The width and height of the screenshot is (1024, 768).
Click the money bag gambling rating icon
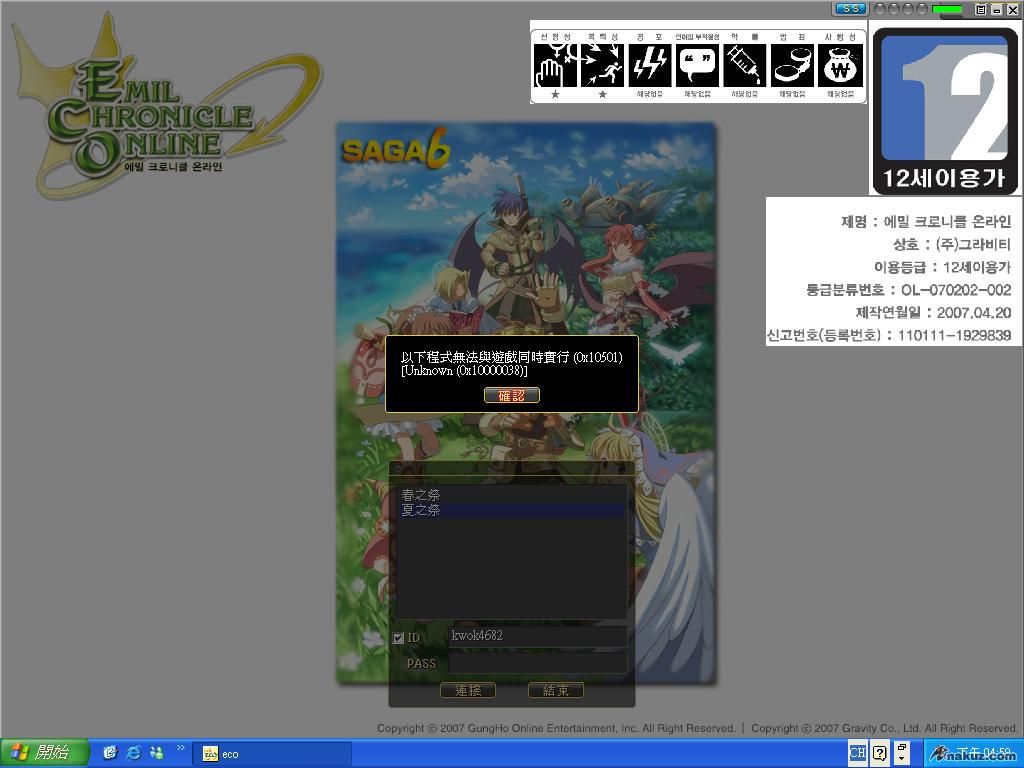pyautogui.click(x=840, y=65)
